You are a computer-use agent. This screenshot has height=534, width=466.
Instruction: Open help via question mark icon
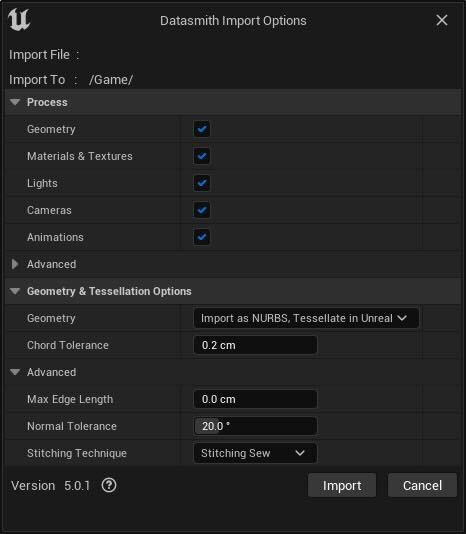click(x=109, y=485)
